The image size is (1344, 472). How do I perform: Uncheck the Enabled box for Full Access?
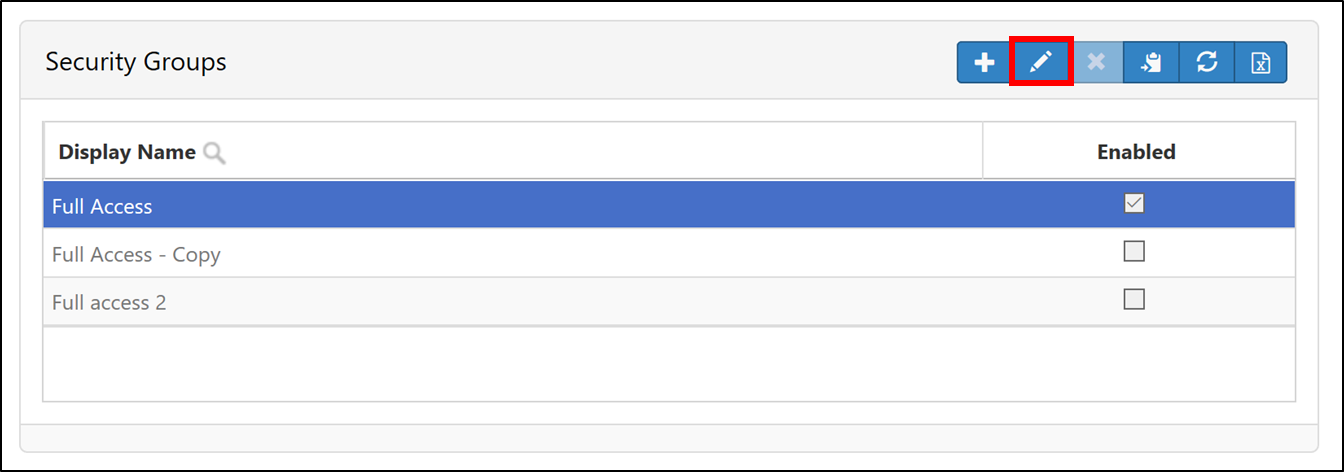click(x=1134, y=204)
